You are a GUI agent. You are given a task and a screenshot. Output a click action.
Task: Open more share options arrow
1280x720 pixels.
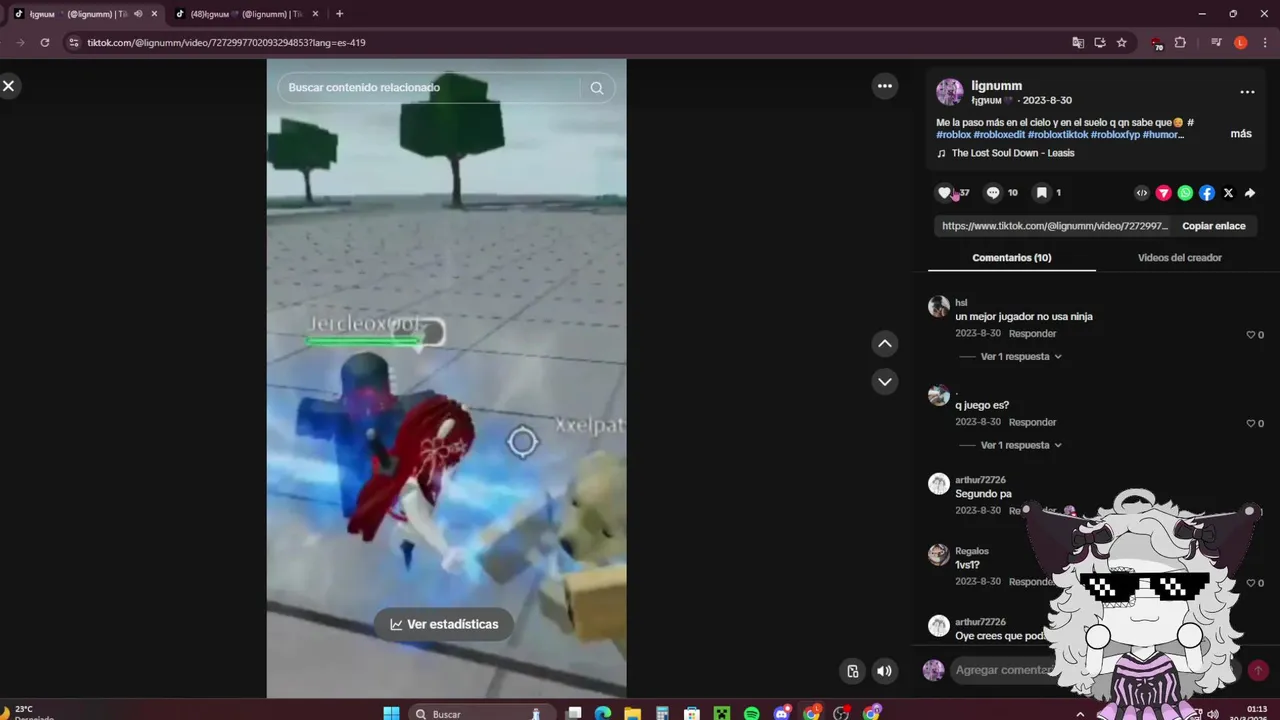[1250, 193]
